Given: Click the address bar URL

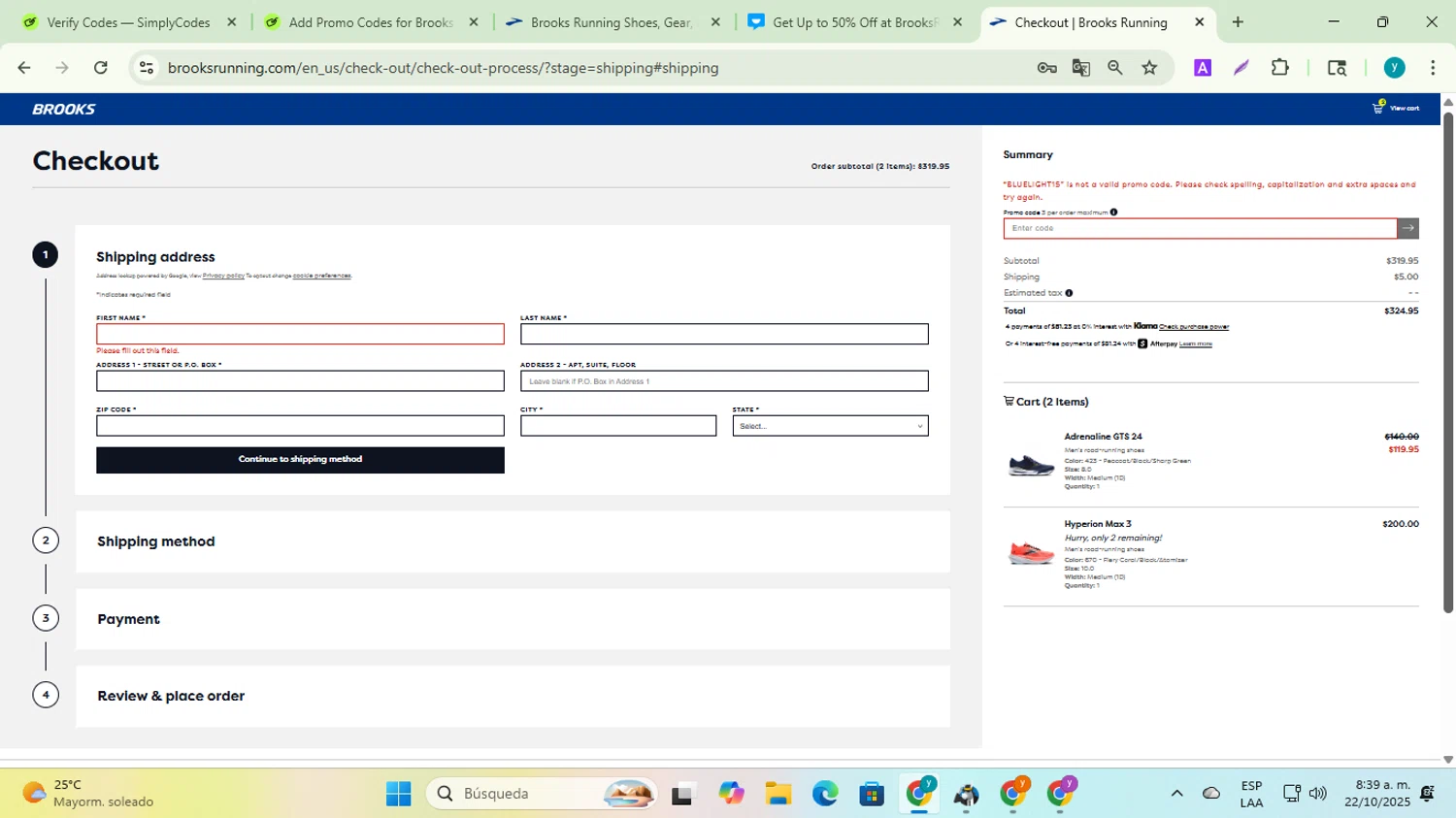Looking at the screenshot, I should point(443,68).
